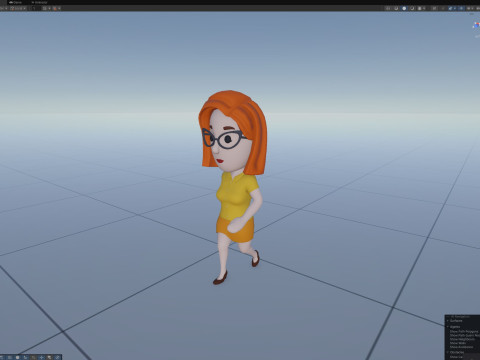Collapse the Surfaces section in AI Navigation overlay

[448, 321]
